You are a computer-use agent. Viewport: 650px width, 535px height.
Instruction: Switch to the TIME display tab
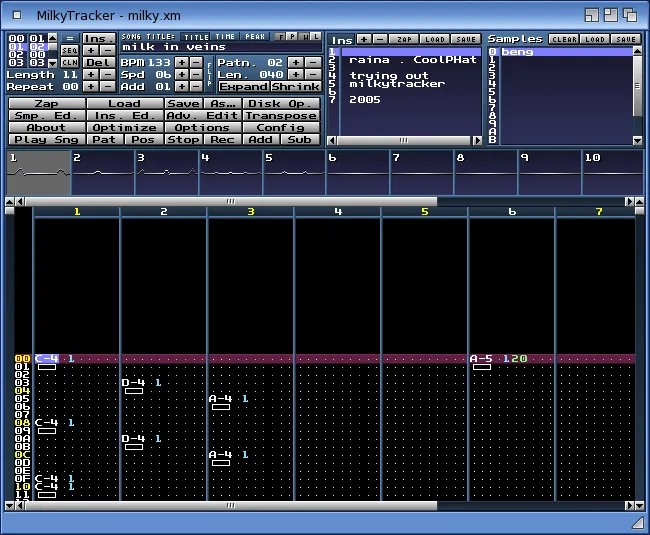click(x=225, y=37)
